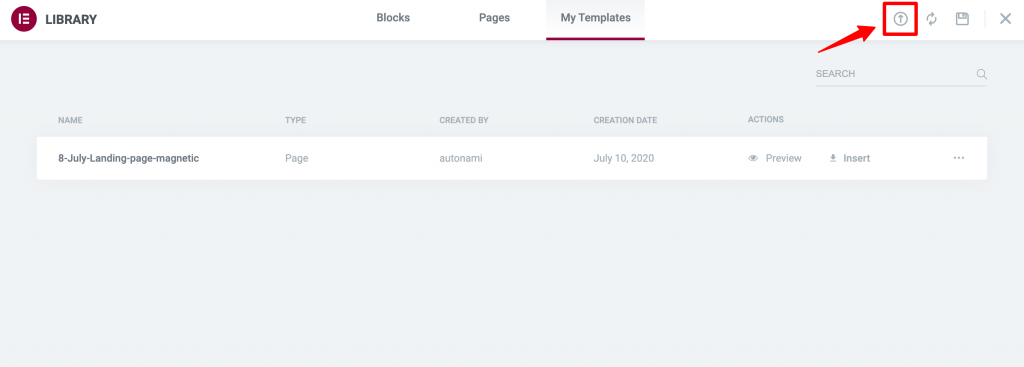Screen dimensions: 1024x367
Task: Open the three-dots more actions menu
Action: coord(959,158)
